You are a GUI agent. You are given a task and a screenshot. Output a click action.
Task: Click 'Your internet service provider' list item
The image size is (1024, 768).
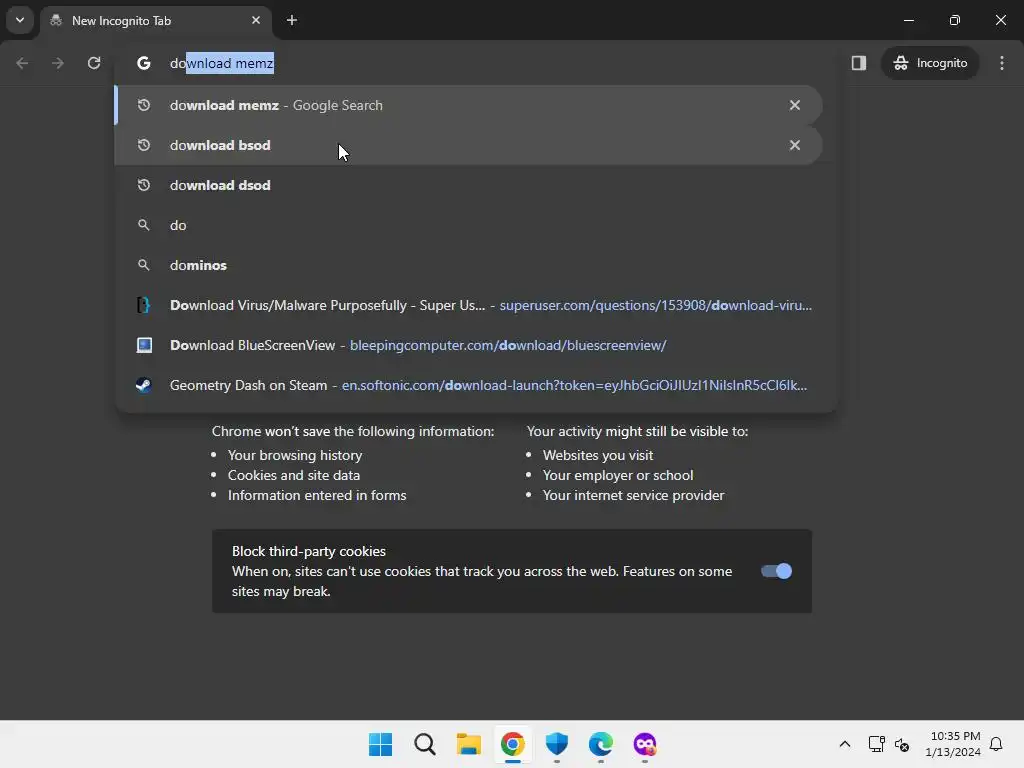[633, 496]
